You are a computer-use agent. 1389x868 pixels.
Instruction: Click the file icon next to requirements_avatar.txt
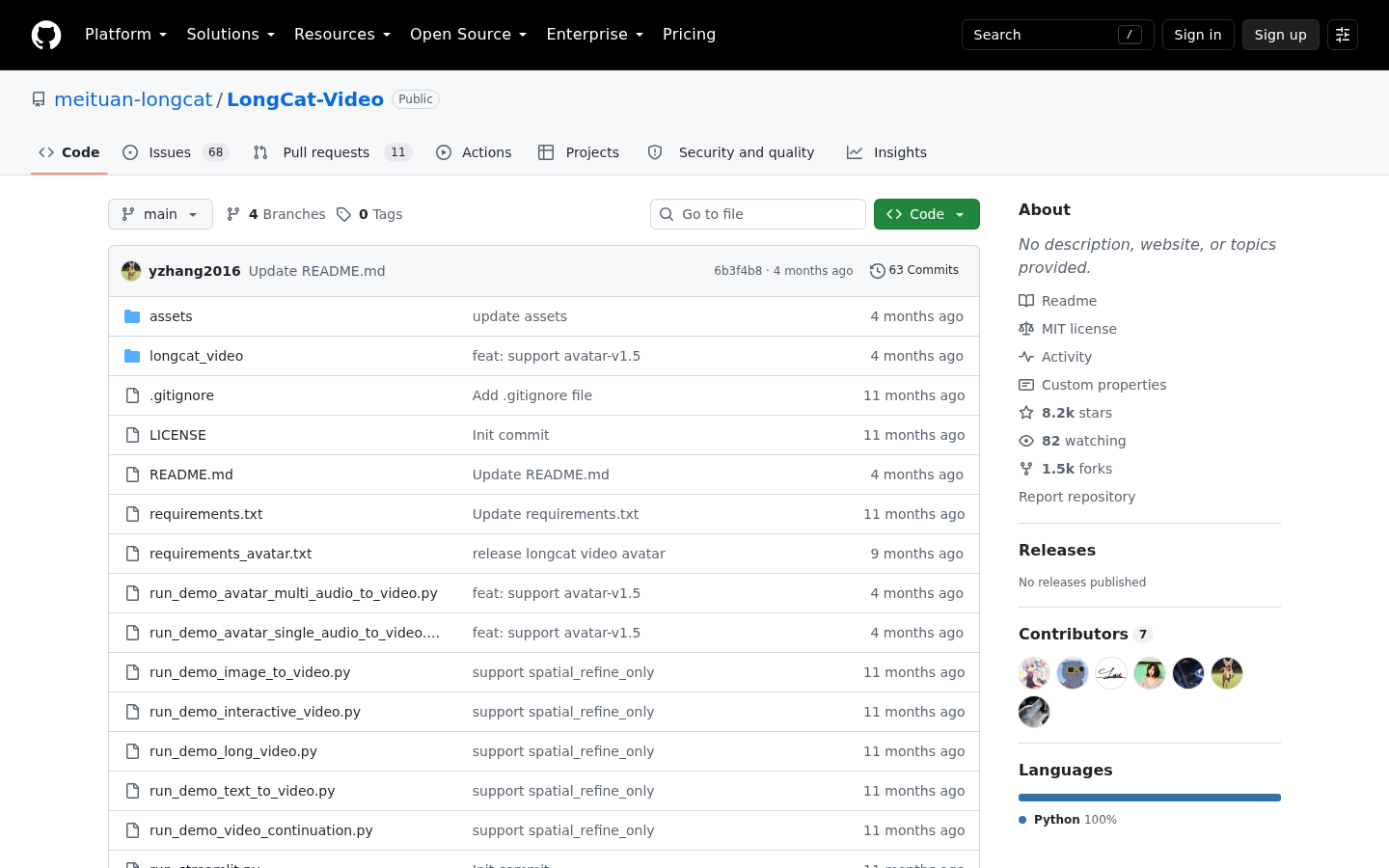(x=132, y=554)
